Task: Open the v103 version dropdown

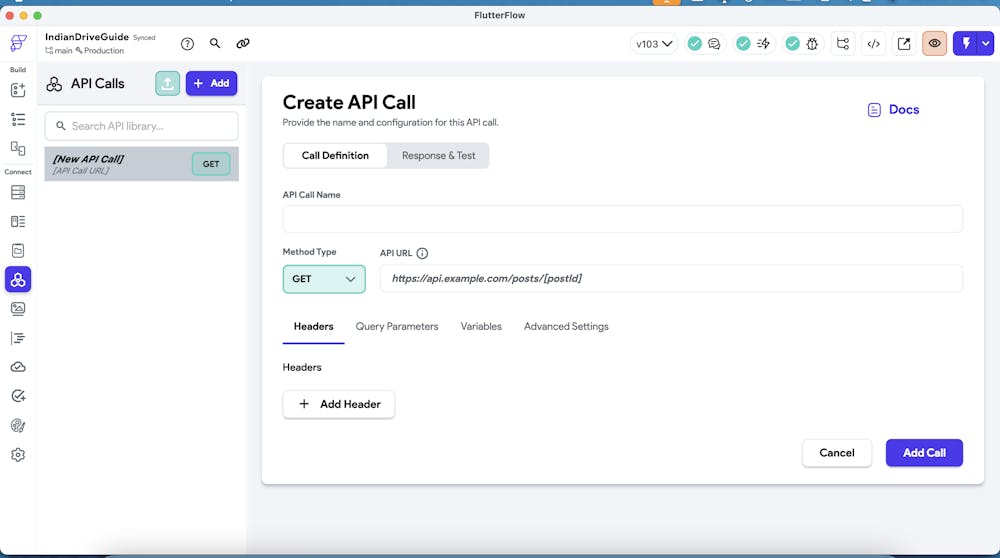Action: tap(654, 43)
